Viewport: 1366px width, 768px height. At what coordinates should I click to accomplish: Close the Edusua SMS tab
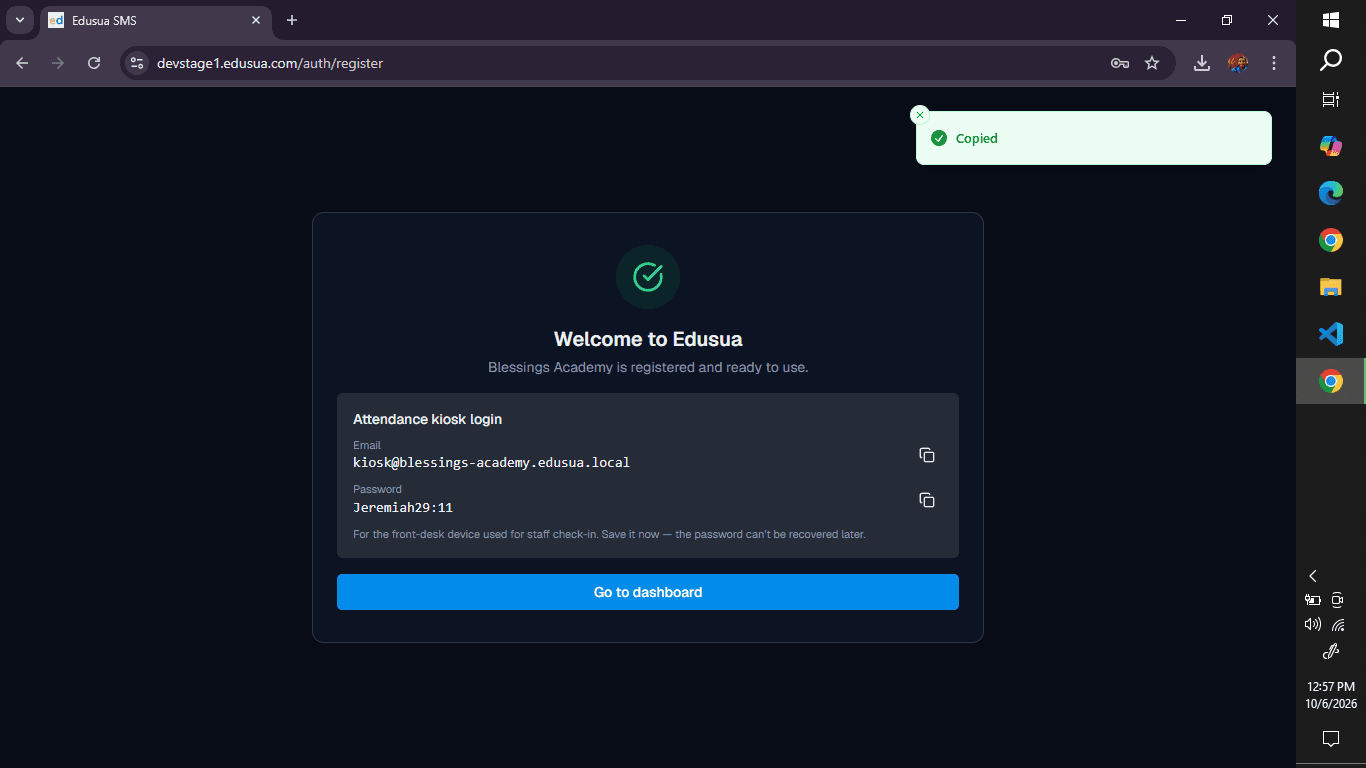tap(256, 20)
